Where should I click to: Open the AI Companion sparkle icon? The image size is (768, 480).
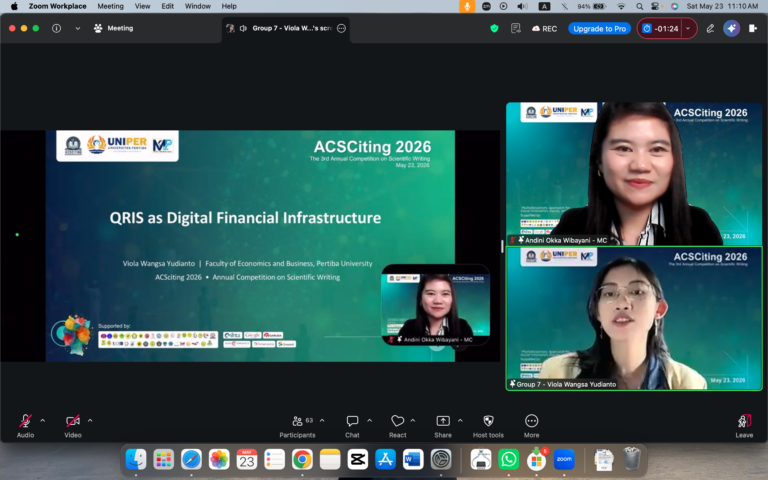pos(732,28)
